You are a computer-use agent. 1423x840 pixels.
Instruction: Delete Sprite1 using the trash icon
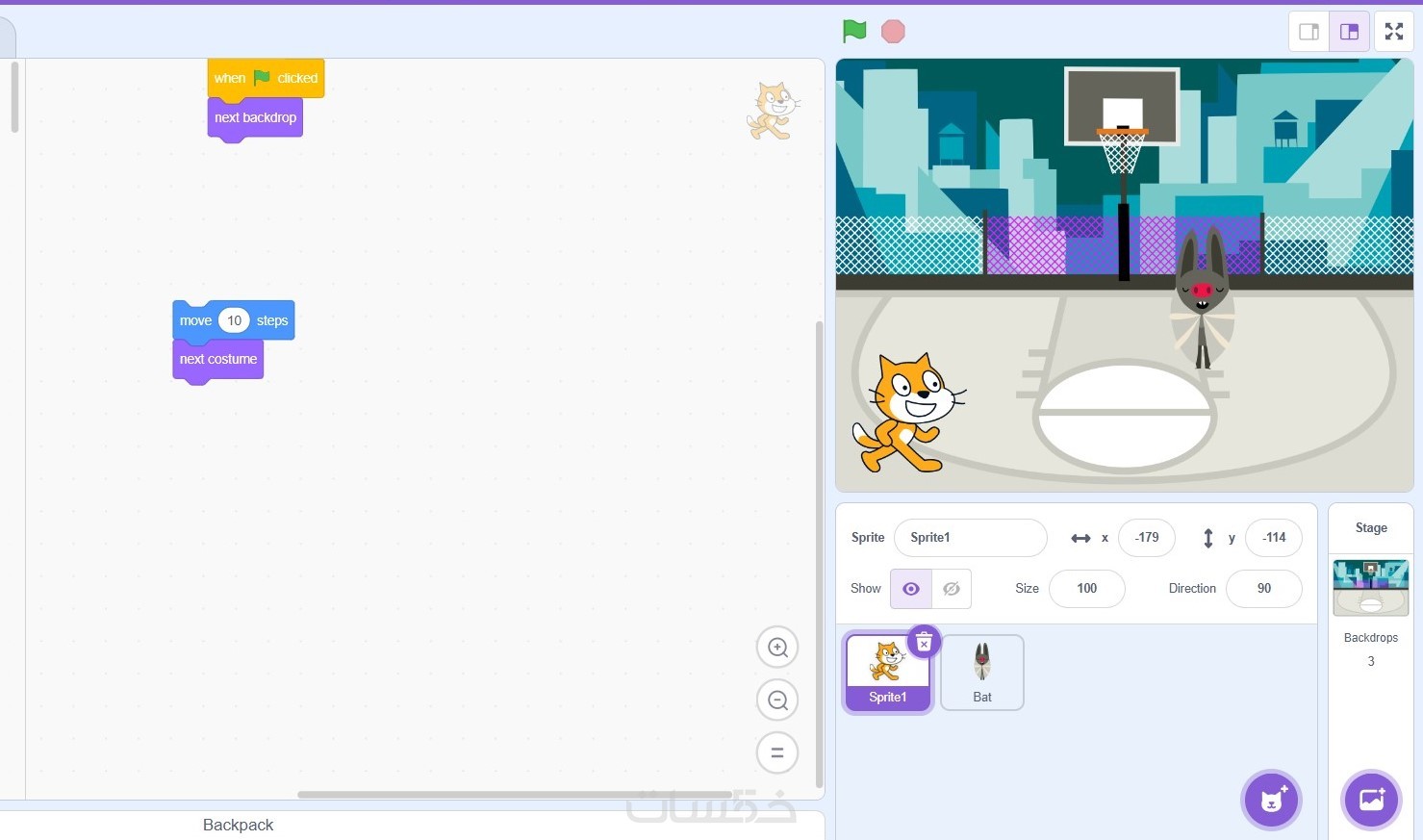(924, 642)
